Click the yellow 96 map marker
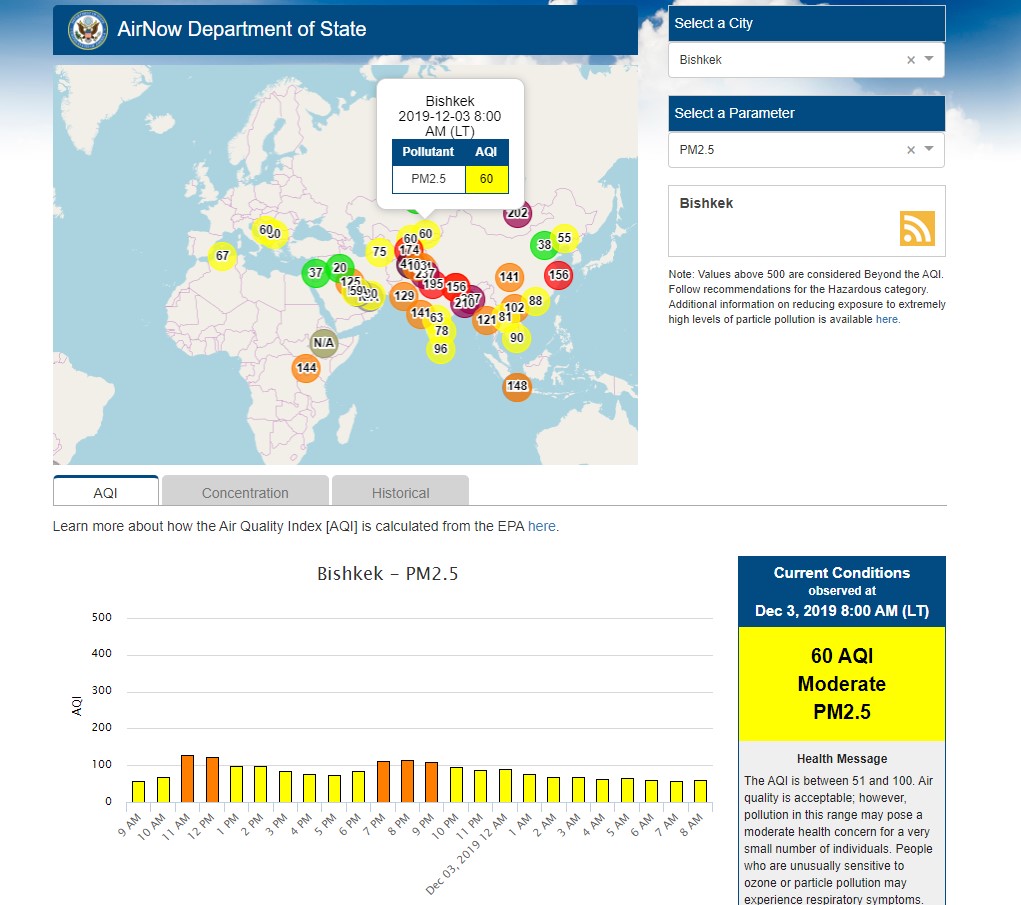The image size is (1021, 905). tap(440, 349)
